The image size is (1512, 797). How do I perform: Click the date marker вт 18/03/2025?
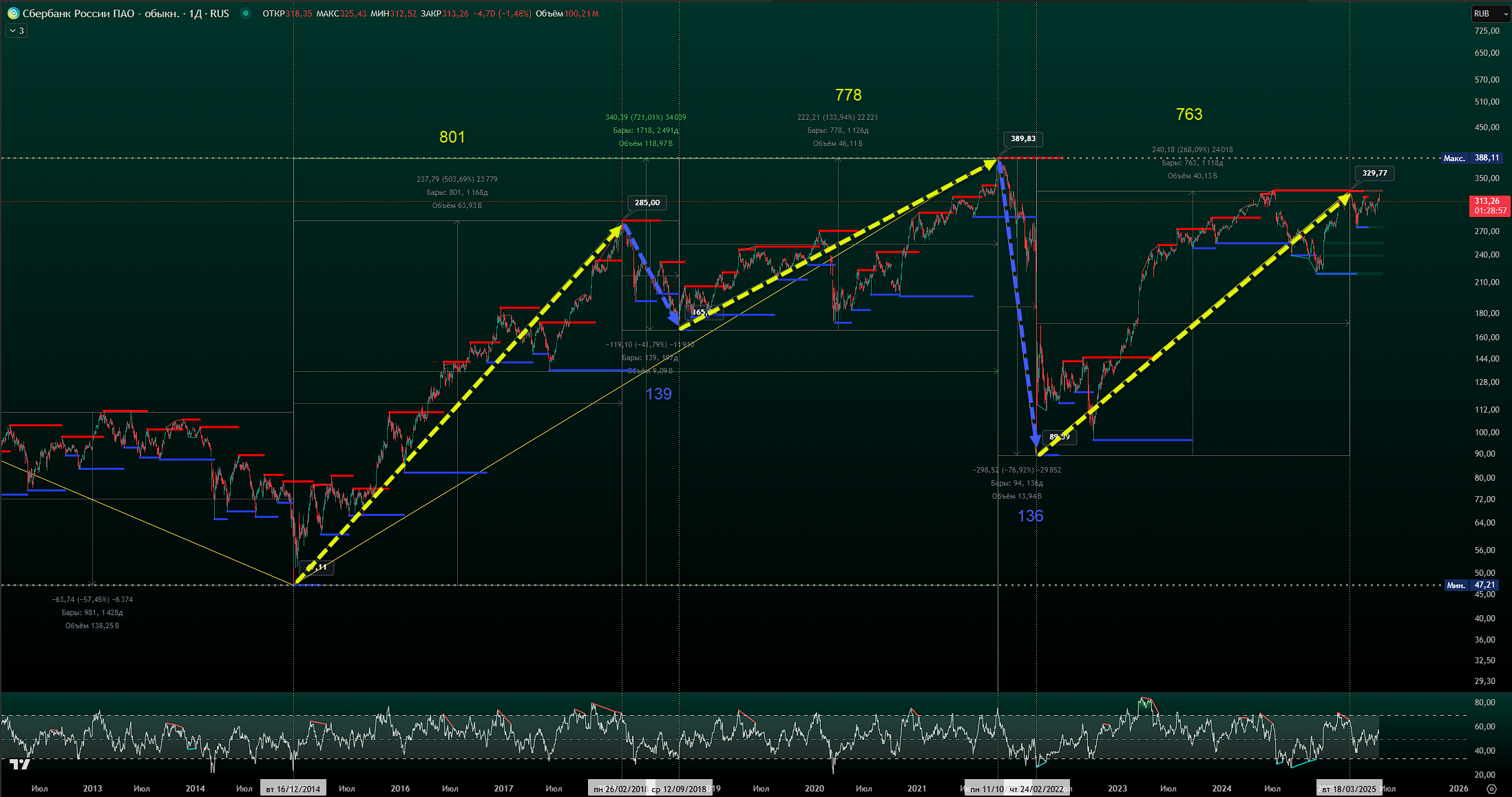1349,789
